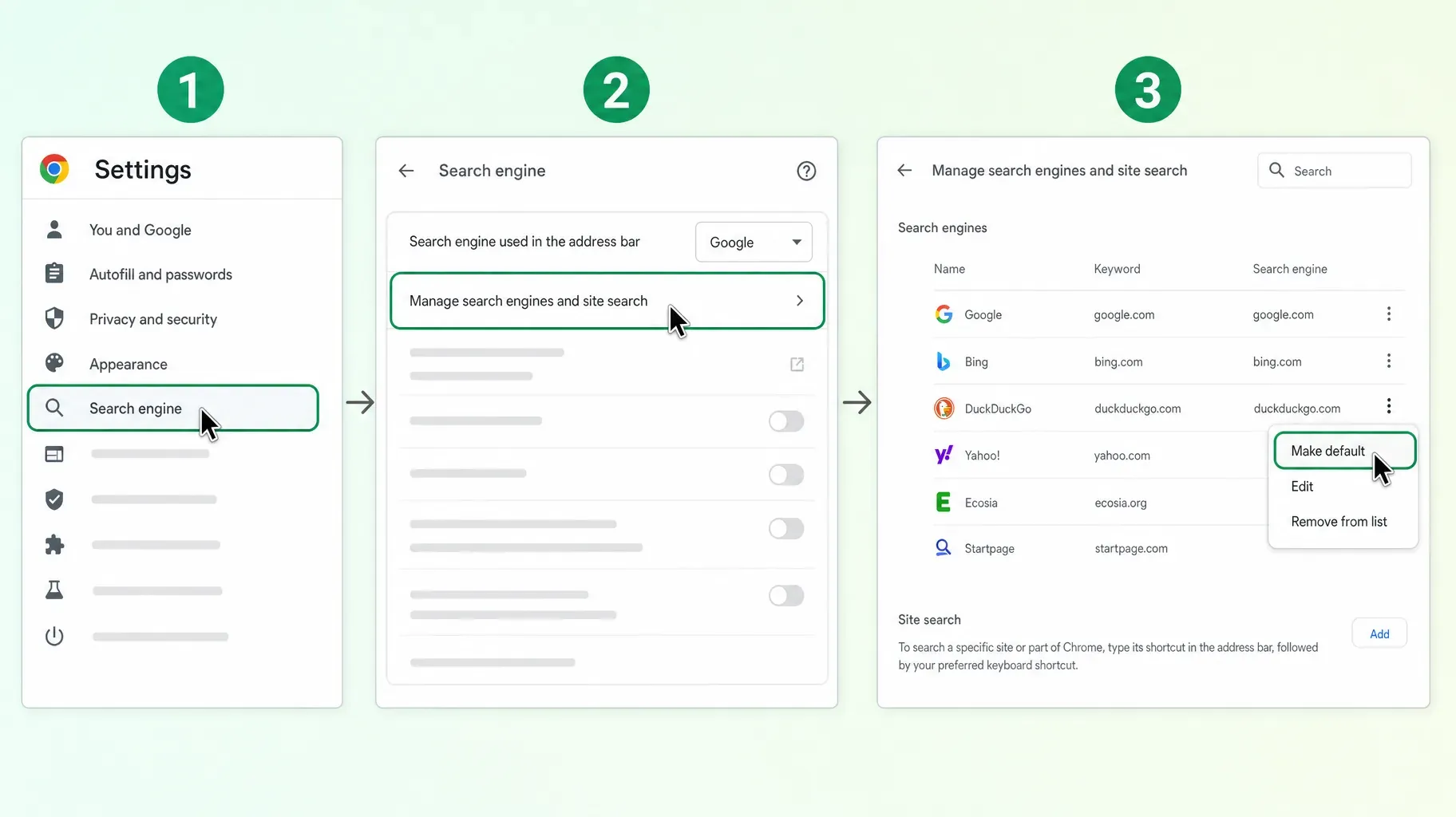
Task: Click the Google logo in the engines list
Action: pyautogui.click(x=944, y=314)
